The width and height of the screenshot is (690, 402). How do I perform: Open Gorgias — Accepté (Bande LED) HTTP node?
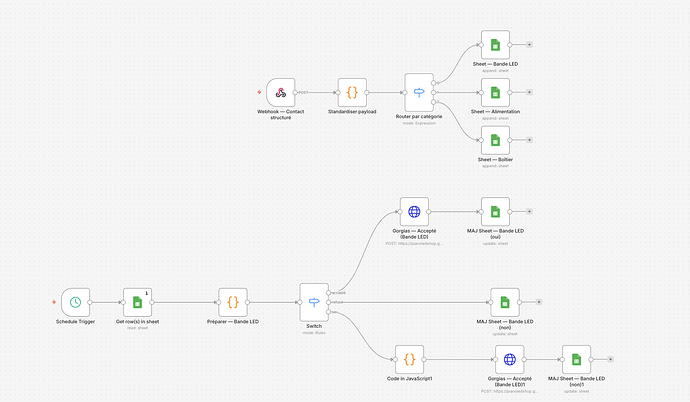coord(414,212)
